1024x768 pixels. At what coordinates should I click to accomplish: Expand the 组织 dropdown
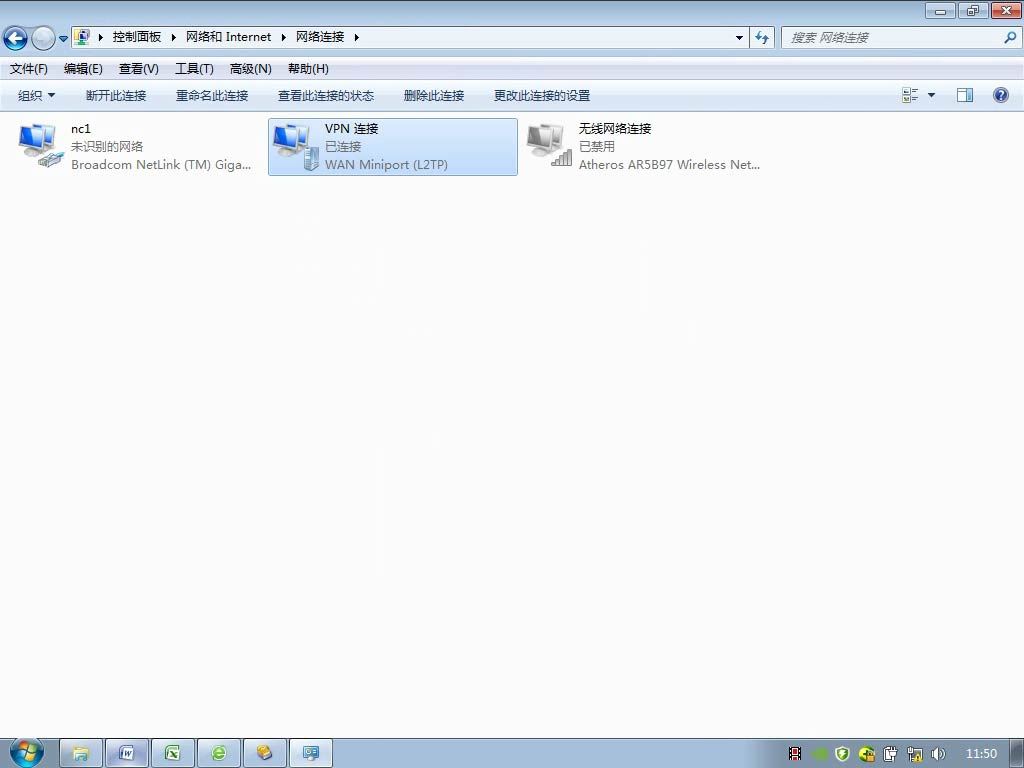[x=37, y=96]
